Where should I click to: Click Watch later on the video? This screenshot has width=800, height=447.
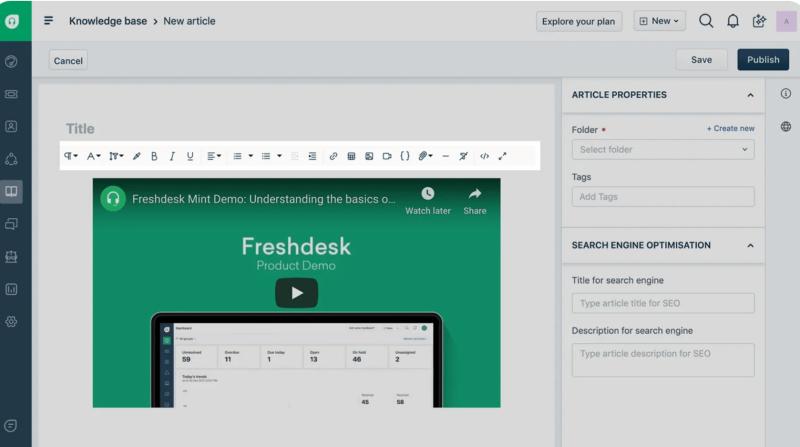tap(428, 201)
